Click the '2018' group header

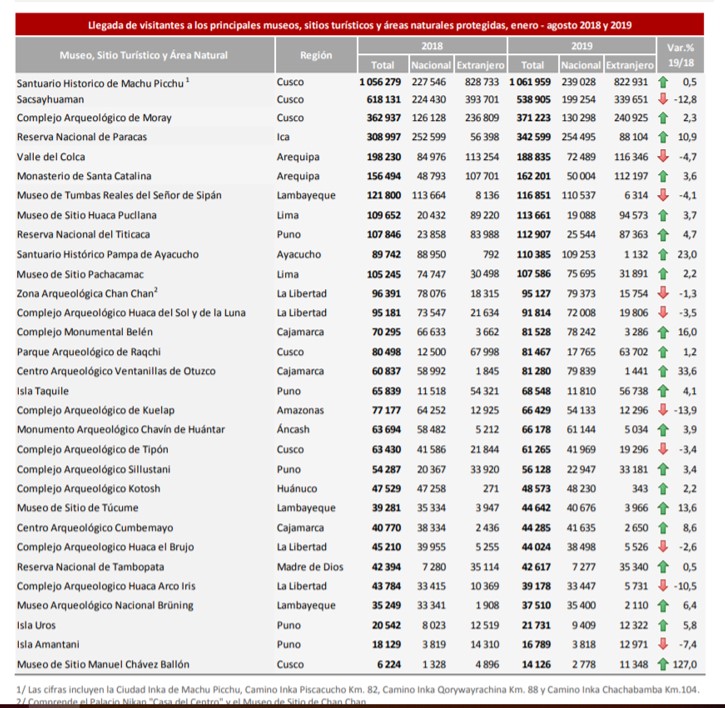pos(432,46)
